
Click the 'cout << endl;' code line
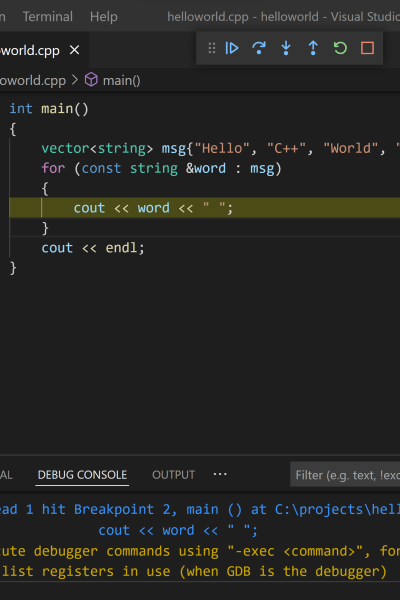[93, 248]
